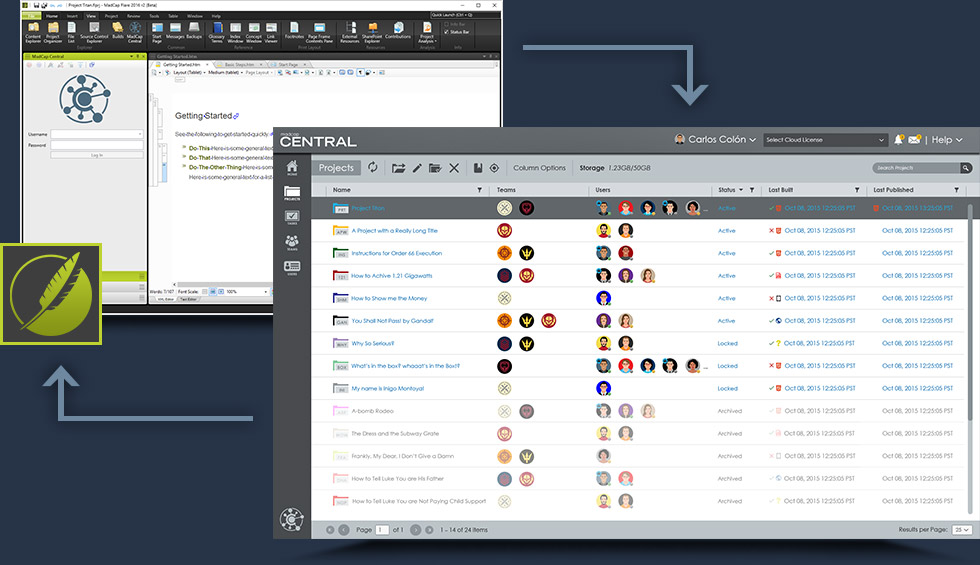Select Home ribbon tab in Flare
Viewport: 980px width, 565px height.
coord(52,16)
